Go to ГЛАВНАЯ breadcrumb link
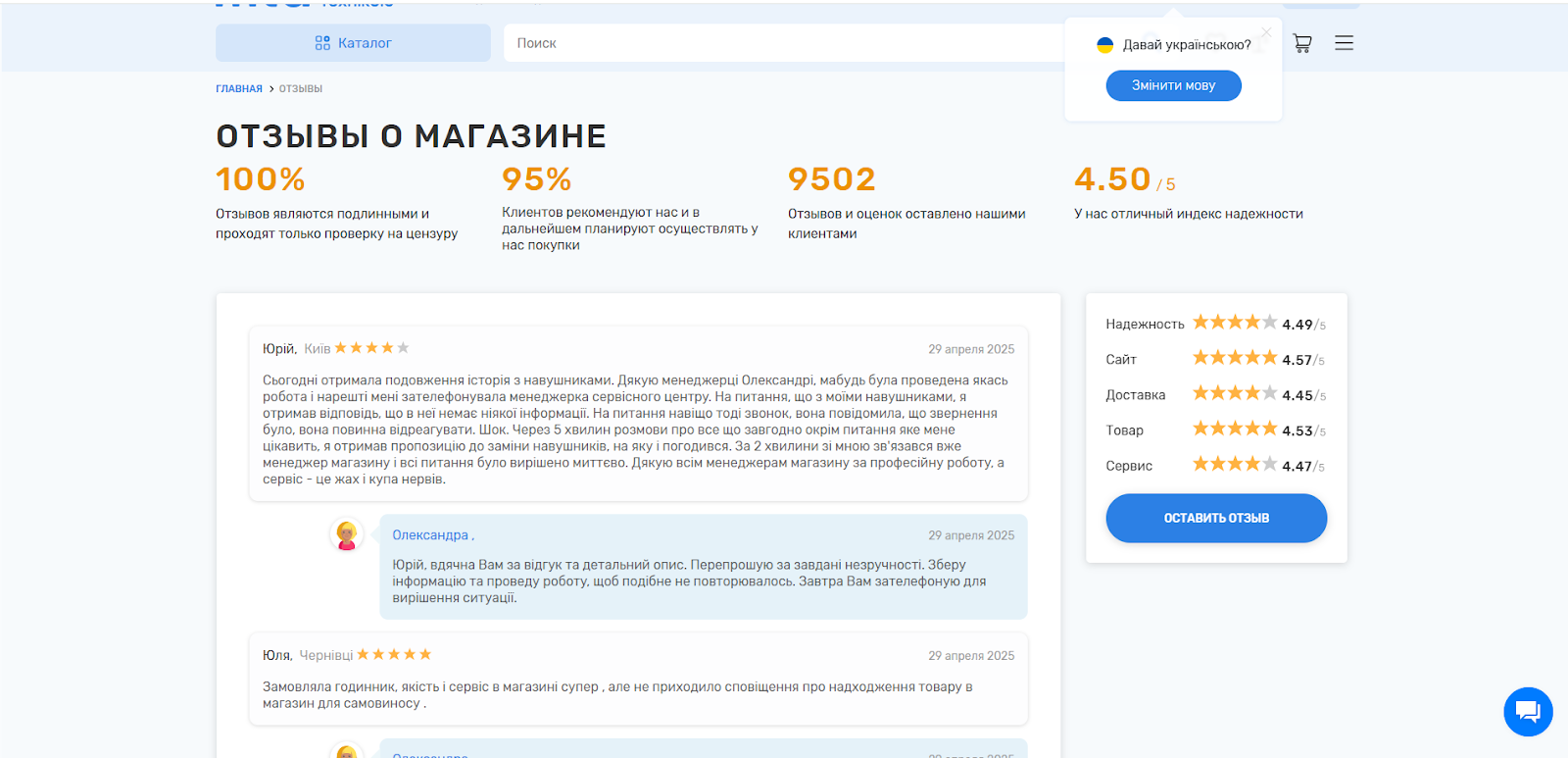 [x=239, y=88]
